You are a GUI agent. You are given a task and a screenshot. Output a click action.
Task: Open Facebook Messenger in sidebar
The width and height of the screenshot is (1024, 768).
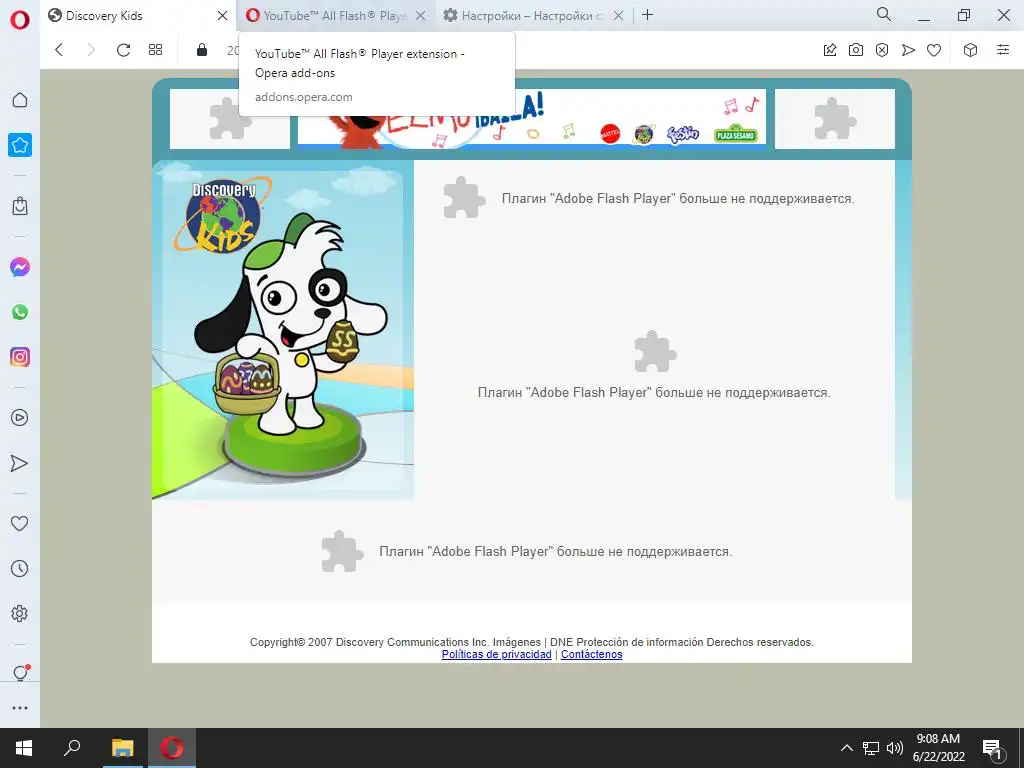point(20,267)
